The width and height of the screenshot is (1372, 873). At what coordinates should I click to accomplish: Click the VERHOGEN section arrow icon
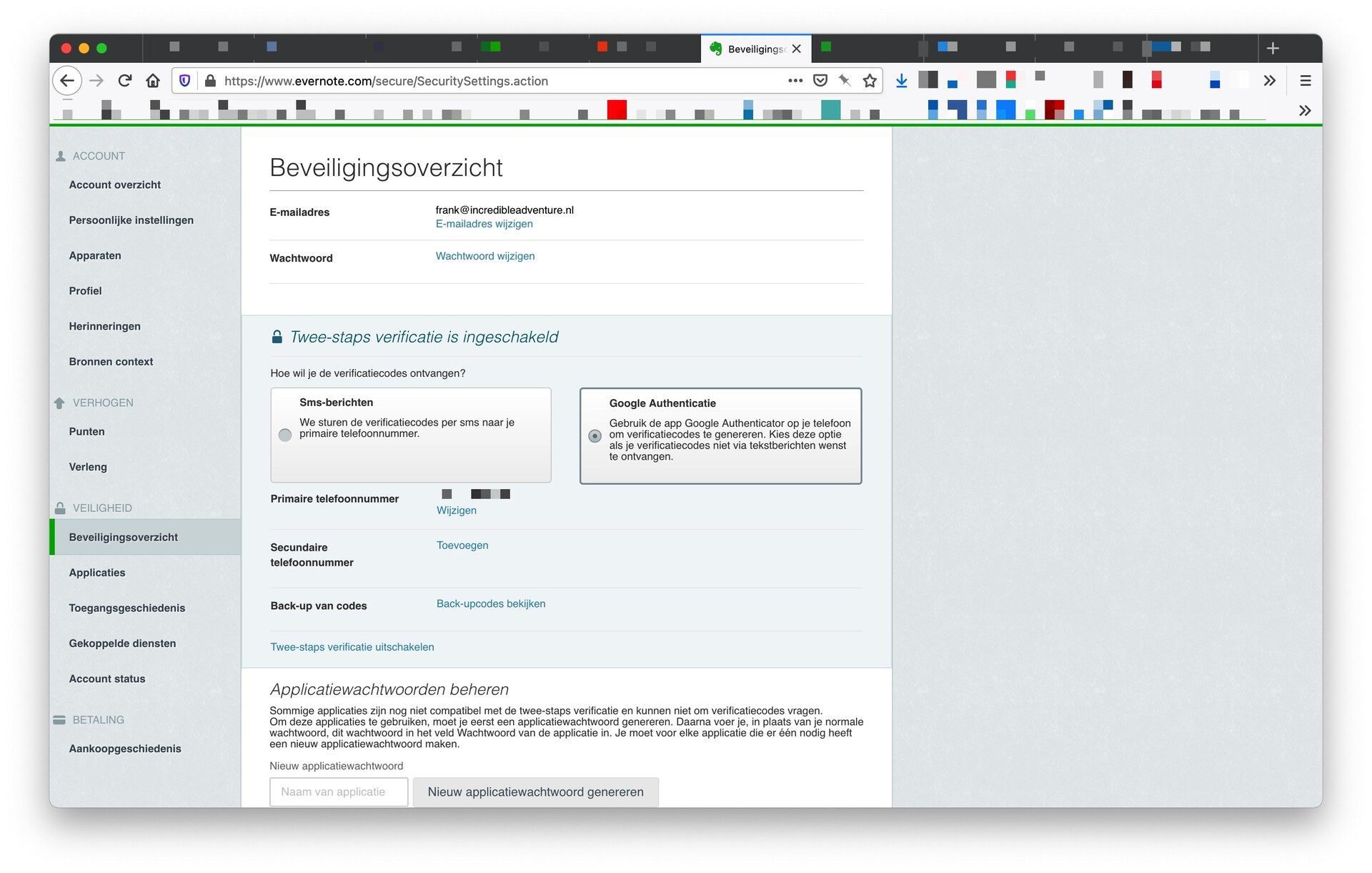point(59,403)
